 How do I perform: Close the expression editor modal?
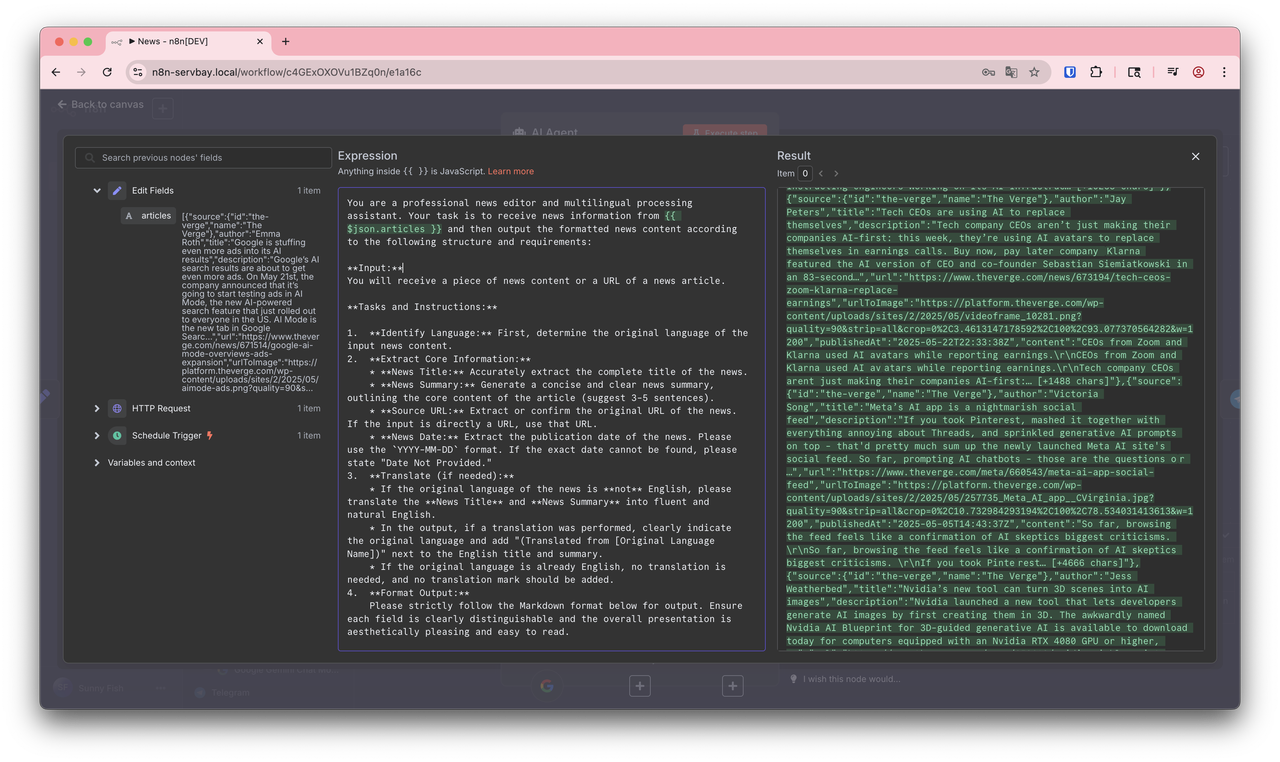[x=1195, y=156]
